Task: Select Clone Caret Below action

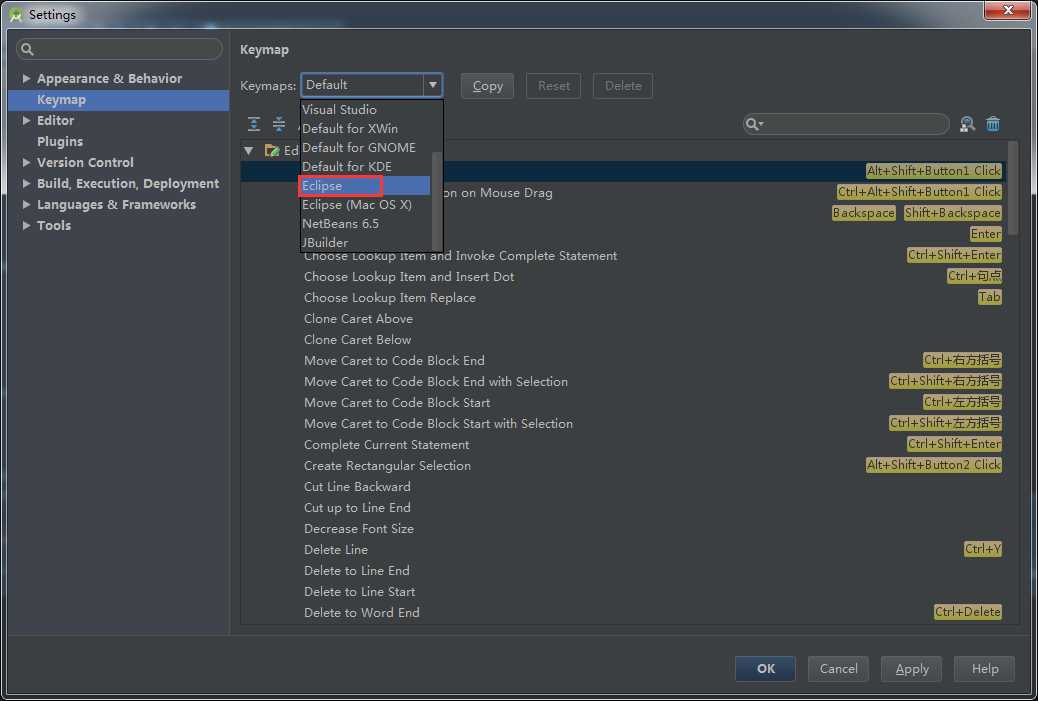Action: (x=357, y=340)
